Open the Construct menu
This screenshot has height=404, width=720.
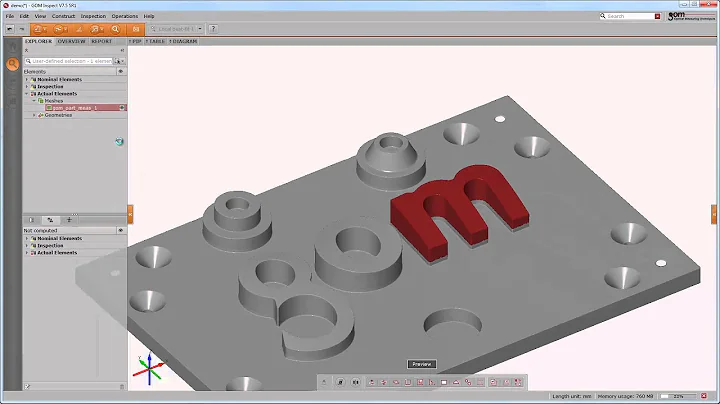pos(63,16)
